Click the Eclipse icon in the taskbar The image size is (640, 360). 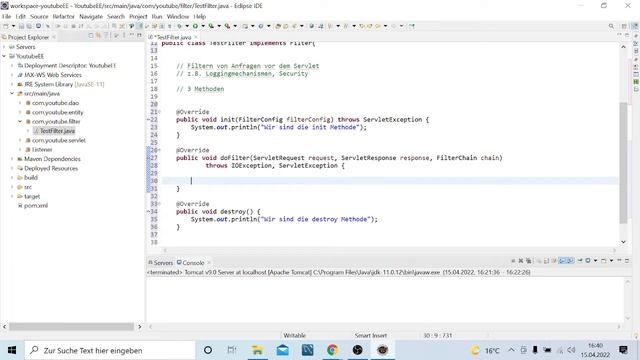click(x=382, y=350)
